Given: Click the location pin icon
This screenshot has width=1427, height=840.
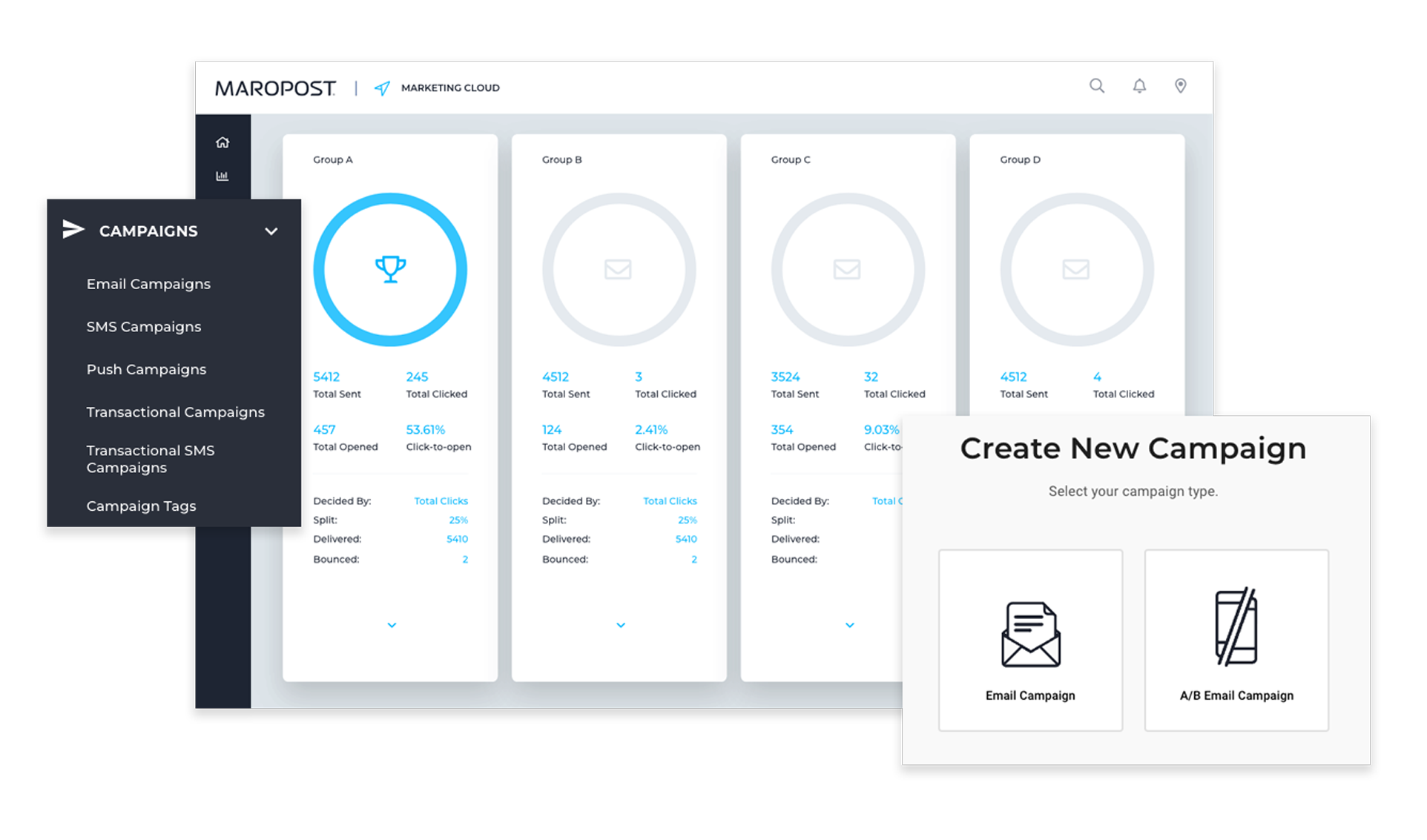Looking at the screenshot, I should (1180, 86).
